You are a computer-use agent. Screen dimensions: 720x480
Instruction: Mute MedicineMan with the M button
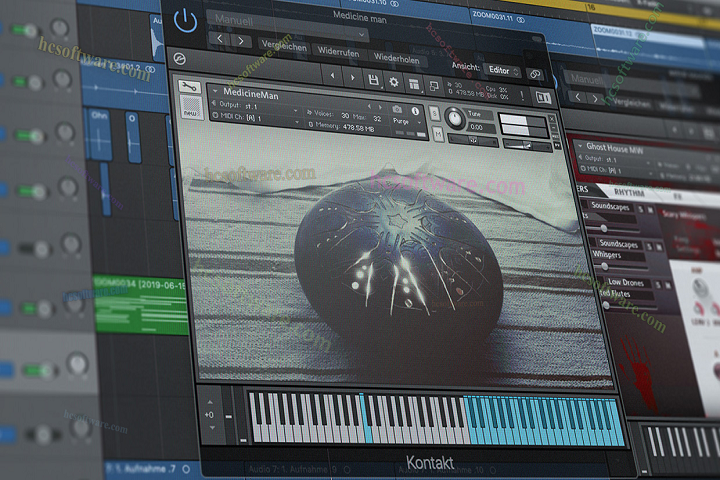click(438, 134)
